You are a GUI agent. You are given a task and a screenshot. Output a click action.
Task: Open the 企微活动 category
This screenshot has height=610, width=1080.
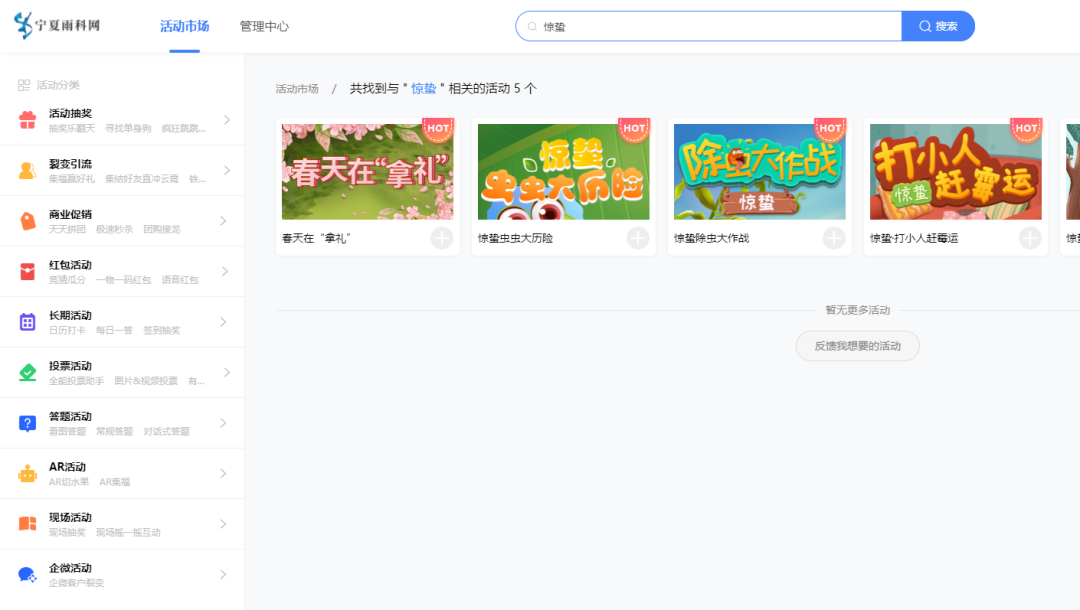[122, 574]
